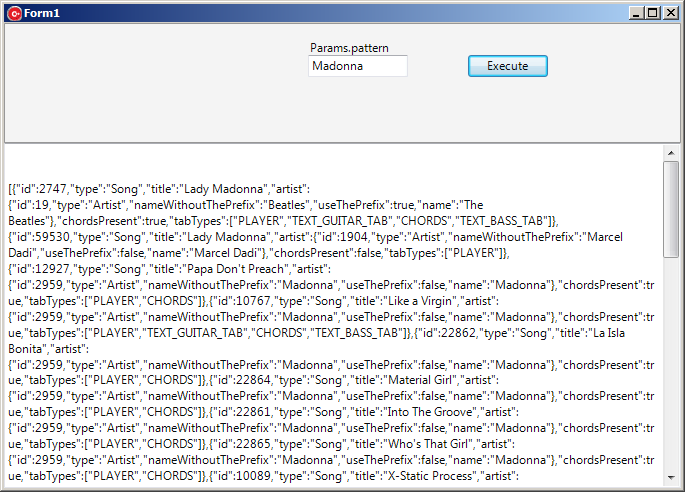Click the "id":59530 text
This screenshot has height=492, width=685.
[x=43, y=237]
